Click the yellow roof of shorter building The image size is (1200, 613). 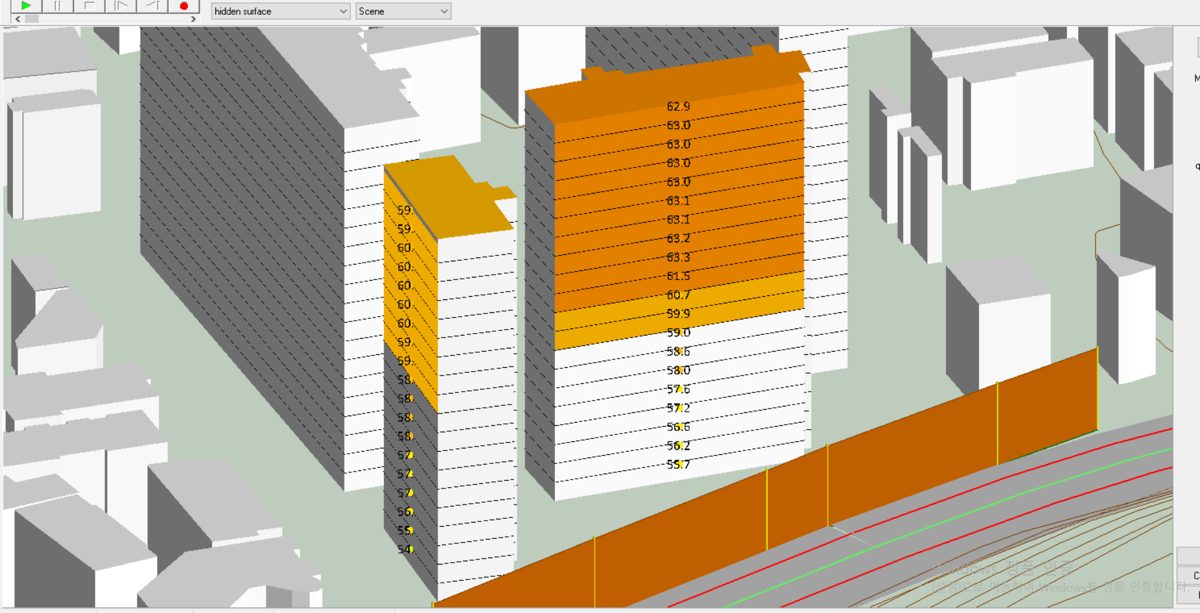(450, 195)
